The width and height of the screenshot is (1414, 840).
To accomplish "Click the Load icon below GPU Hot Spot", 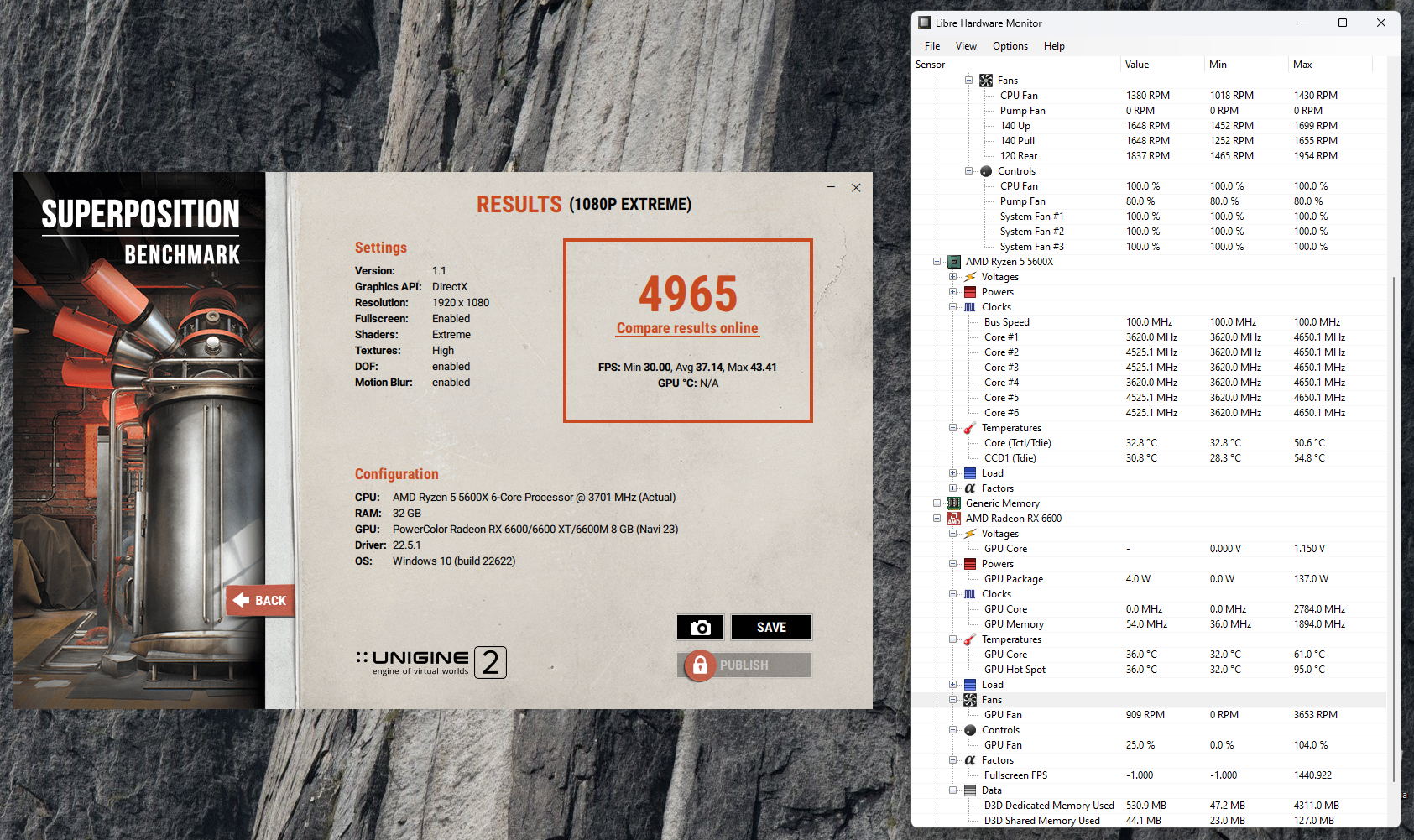I will tap(970, 685).
